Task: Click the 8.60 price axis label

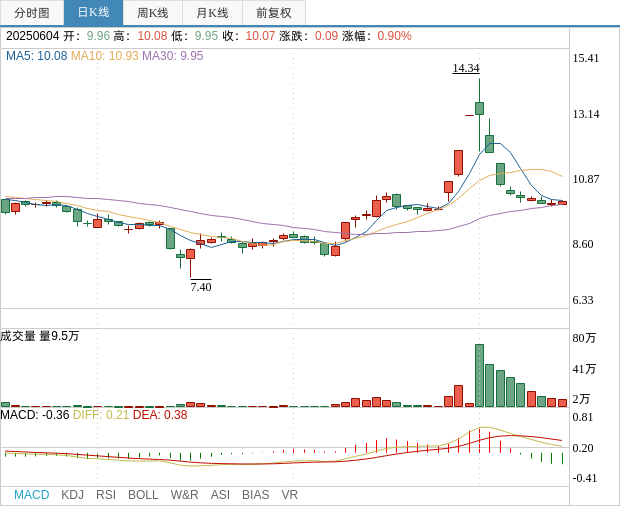Action: tap(583, 244)
